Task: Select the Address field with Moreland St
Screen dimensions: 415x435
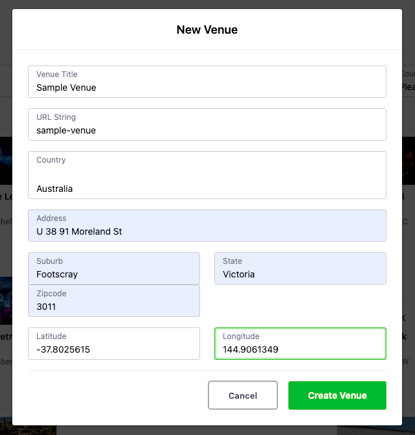Action: 207,226
